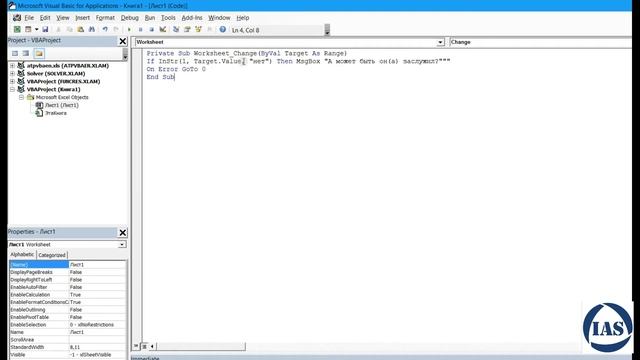Expand the atpvbaen.xls project node
The height and width of the screenshot is (360, 640).
pyautogui.click(x=12, y=65)
